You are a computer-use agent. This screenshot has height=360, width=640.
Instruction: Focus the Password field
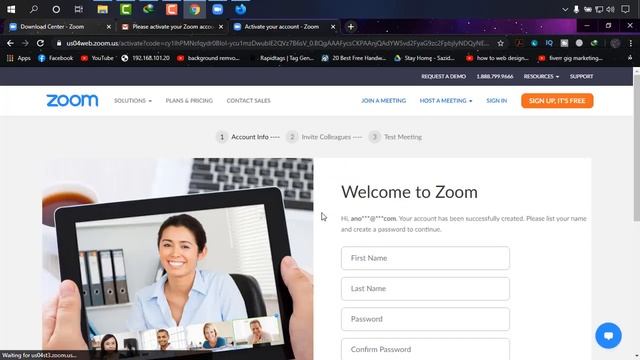[425, 319]
